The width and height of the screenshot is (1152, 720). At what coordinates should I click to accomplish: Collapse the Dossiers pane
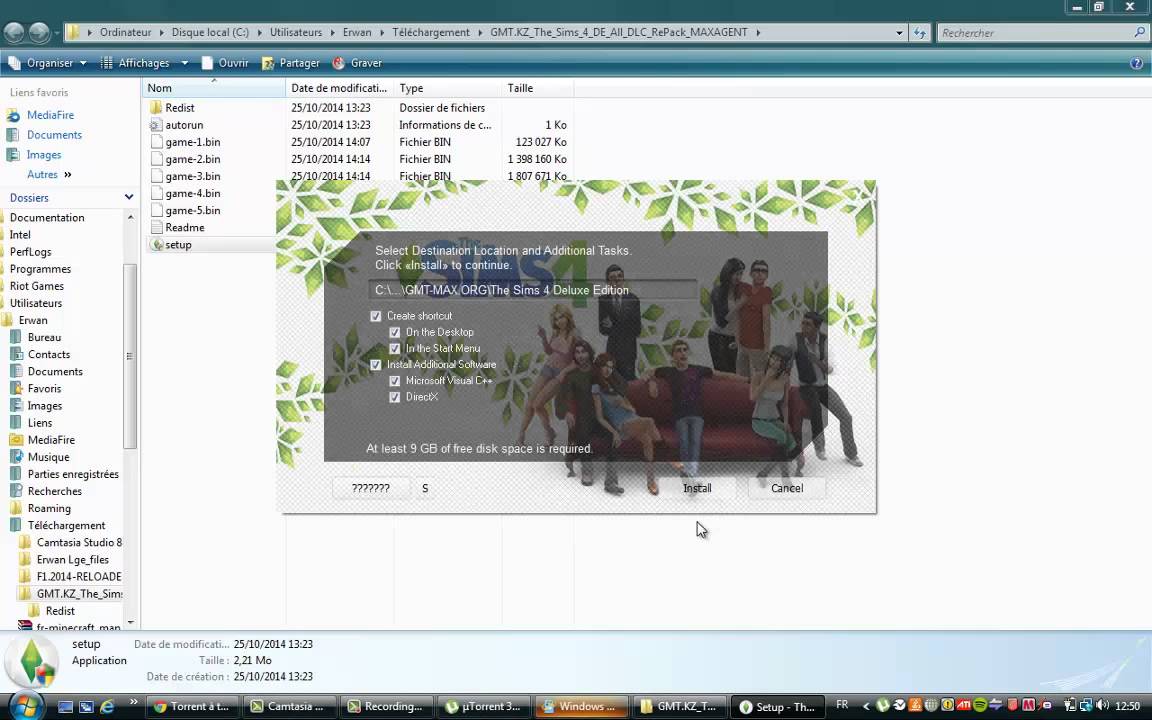(129, 198)
